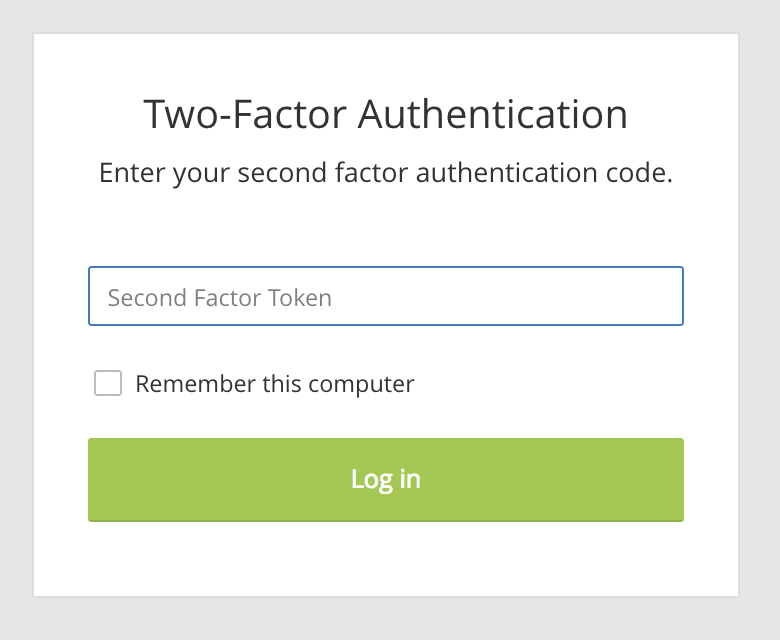Click the 'Enter your second factor authentication code' text
The height and width of the screenshot is (640, 780).
coord(386,173)
